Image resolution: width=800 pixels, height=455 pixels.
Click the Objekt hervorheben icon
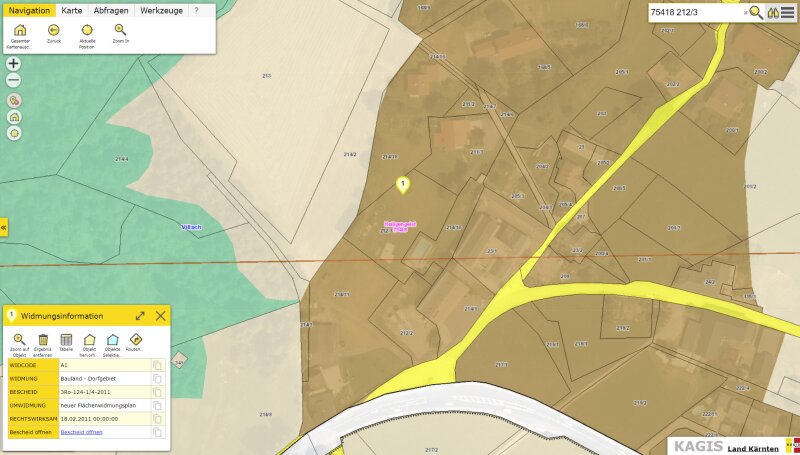point(89,340)
